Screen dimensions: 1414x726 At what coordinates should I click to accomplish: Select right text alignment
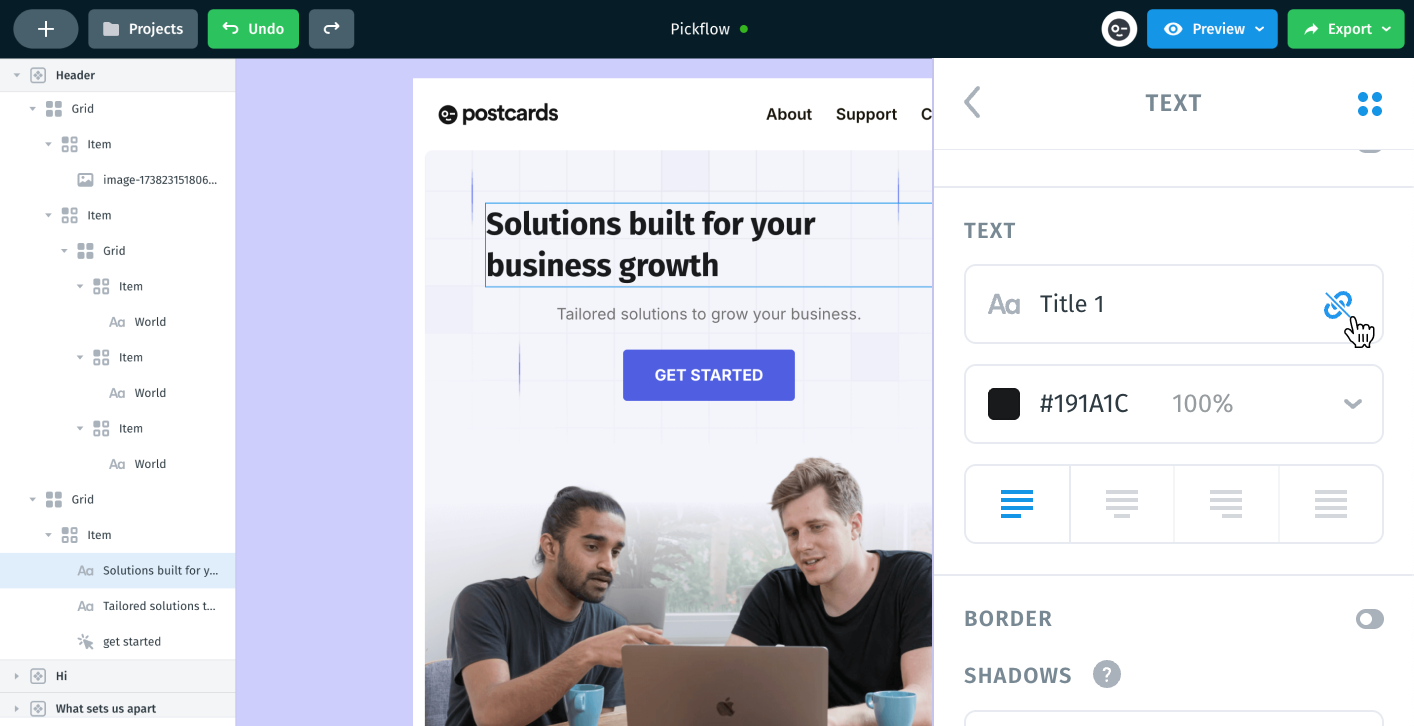pos(1226,503)
